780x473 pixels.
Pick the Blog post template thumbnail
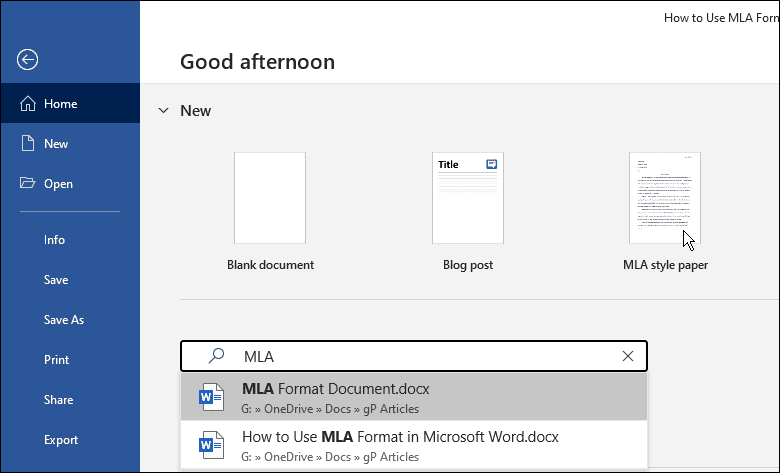(x=468, y=198)
